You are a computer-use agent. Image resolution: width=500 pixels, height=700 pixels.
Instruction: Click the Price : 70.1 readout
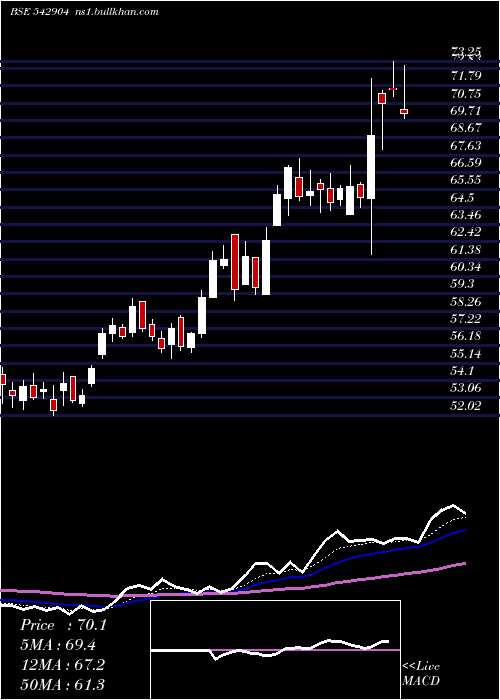(63, 625)
